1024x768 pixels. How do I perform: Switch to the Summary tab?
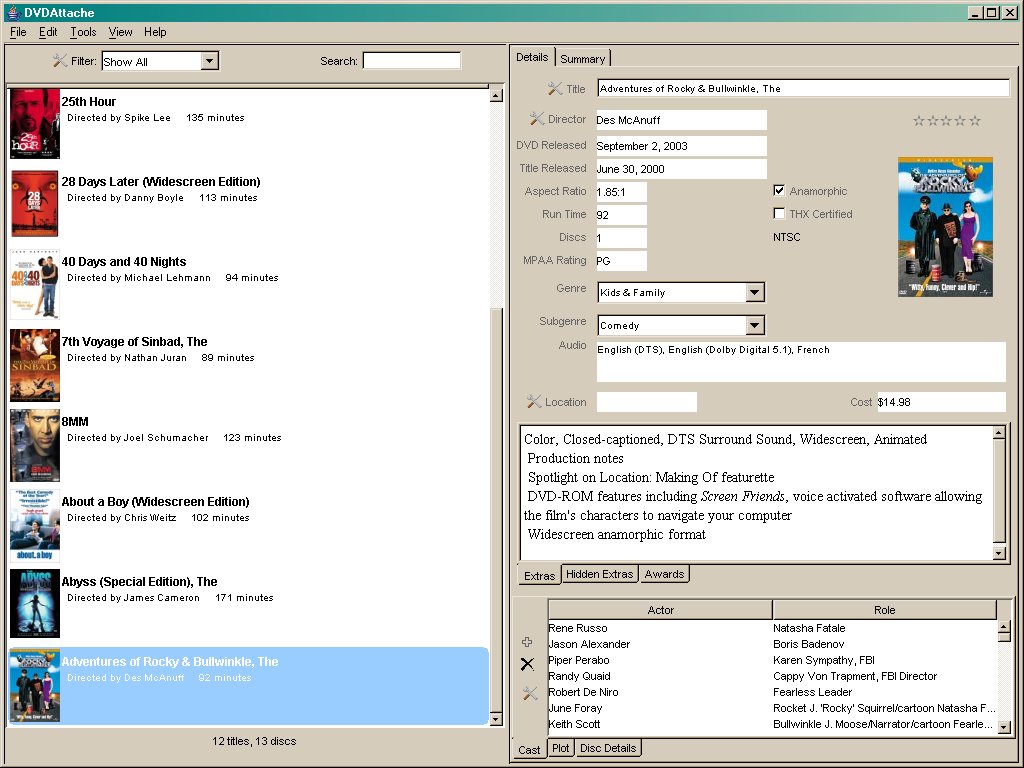click(582, 59)
